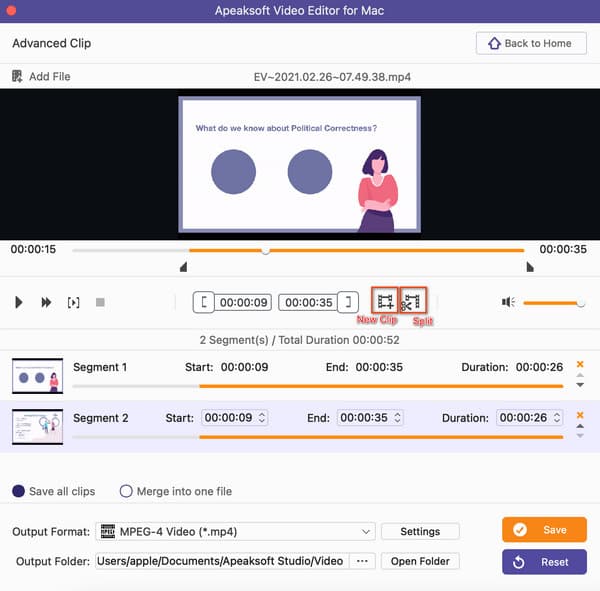
Task: Select Segment 2 thumbnail
Action: pos(38,427)
